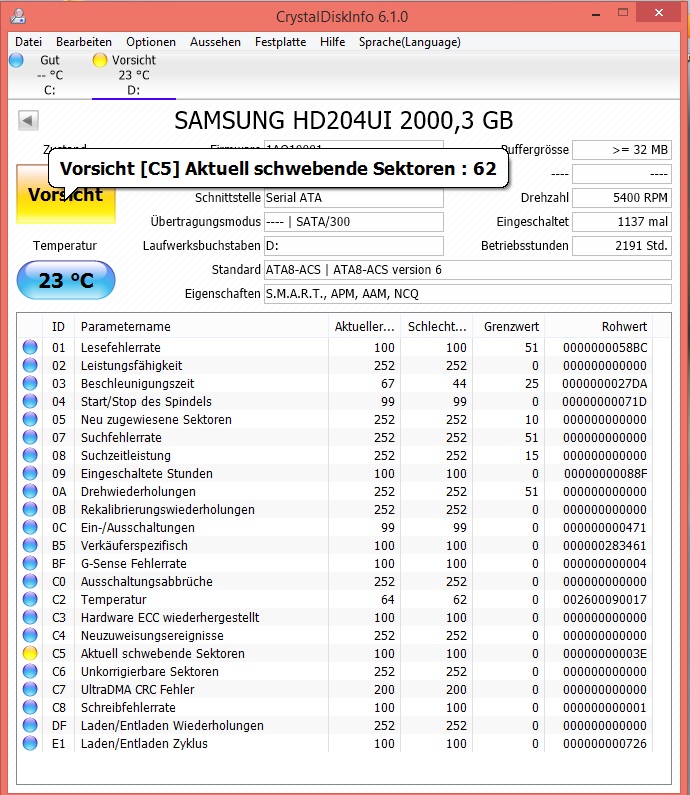Click status orb of Unkorrigierbare Sektoren row
The image size is (690, 795).
pos(30,671)
